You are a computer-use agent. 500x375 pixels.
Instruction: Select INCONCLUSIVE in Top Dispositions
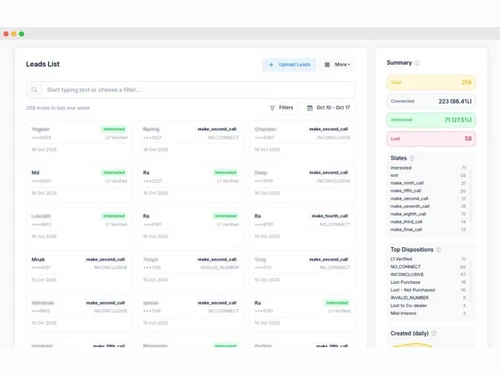point(428,274)
